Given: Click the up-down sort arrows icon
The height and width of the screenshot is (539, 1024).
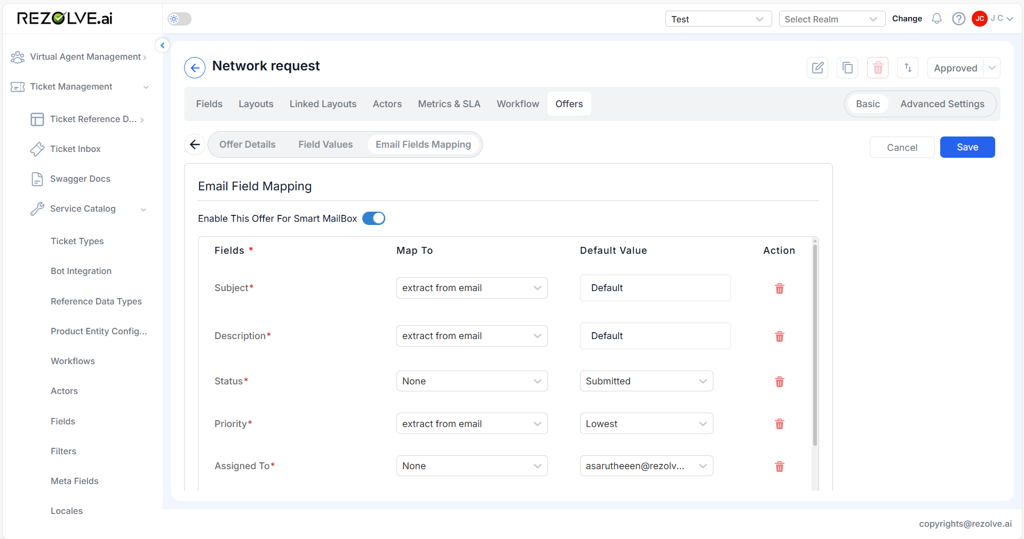Looking at the screenshot, I should click(908, 68).
